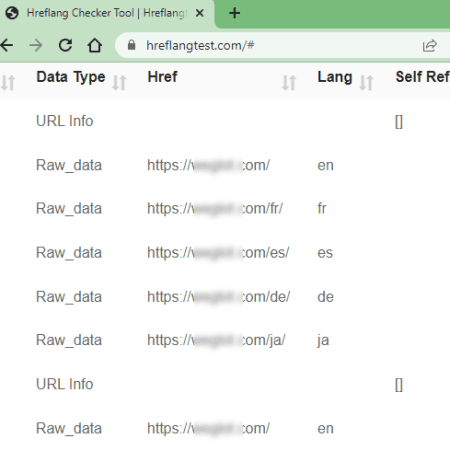This screenshot has height=450, width=450.
Task: Open a new browser tab
Action: tap(234, 13)
